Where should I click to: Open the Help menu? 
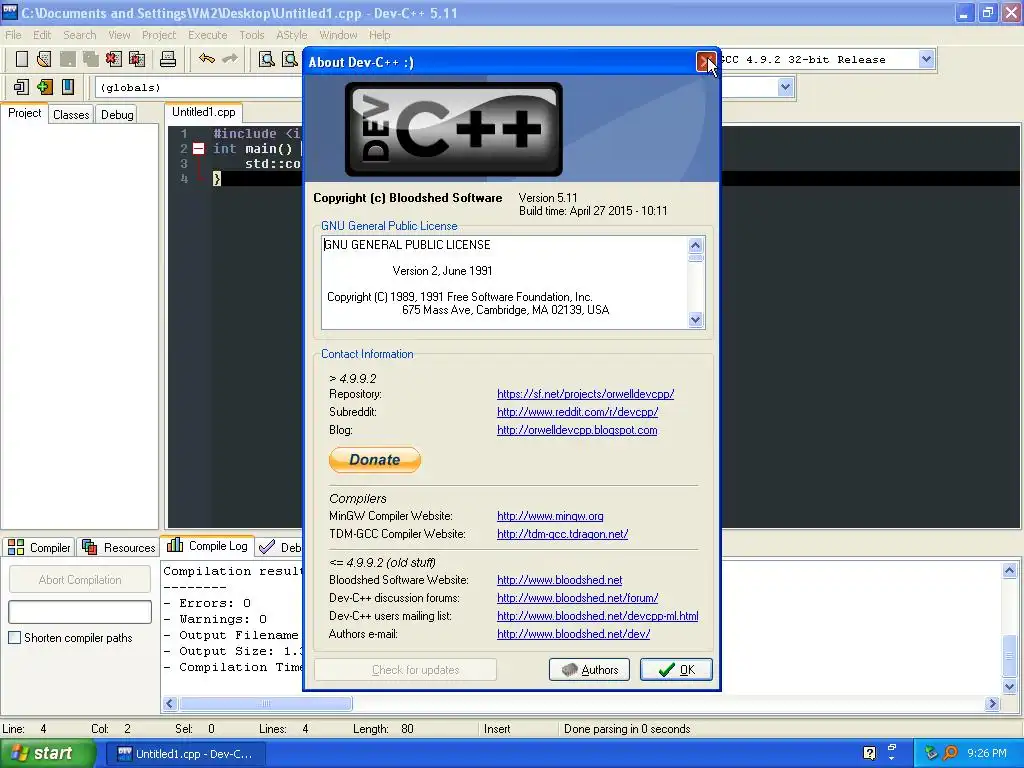(379, 35)
